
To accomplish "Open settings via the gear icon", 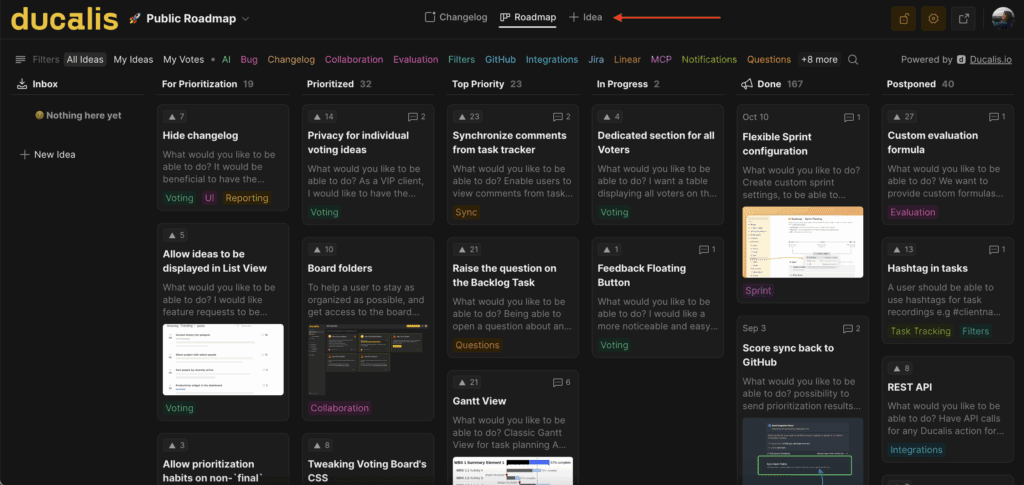I will (934, 19).
